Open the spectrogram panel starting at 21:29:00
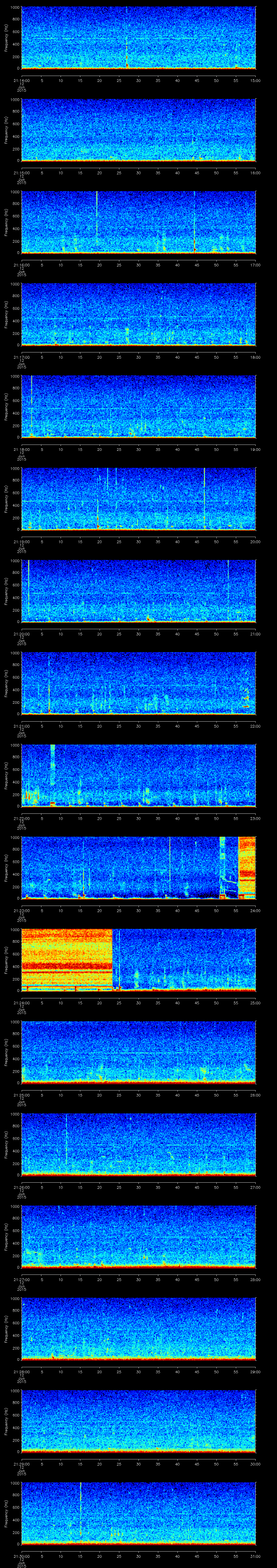Screen dimensions: 277x1568 [x=138, y=1421]
